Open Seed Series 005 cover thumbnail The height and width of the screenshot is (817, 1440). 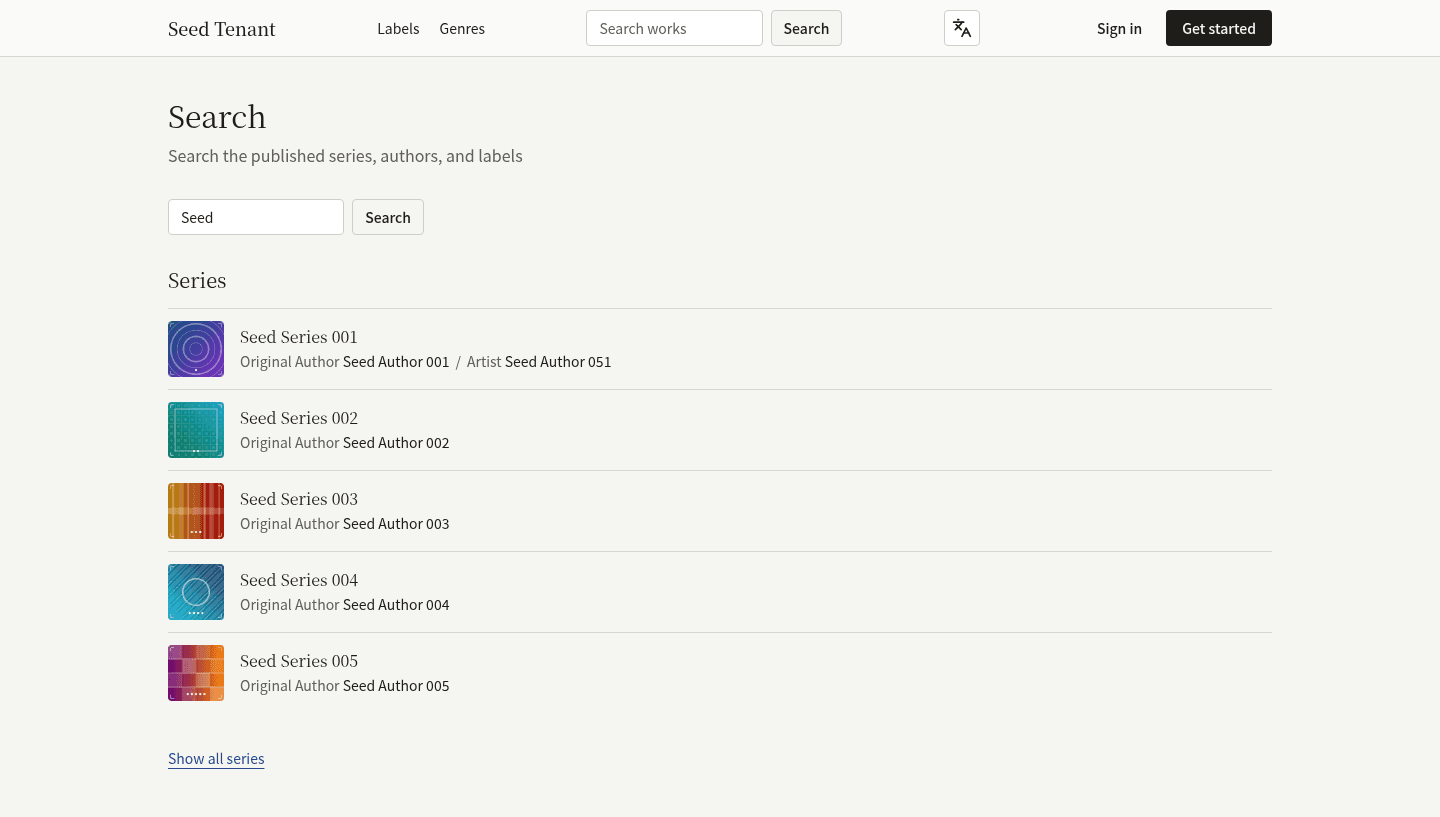[196, 673]
